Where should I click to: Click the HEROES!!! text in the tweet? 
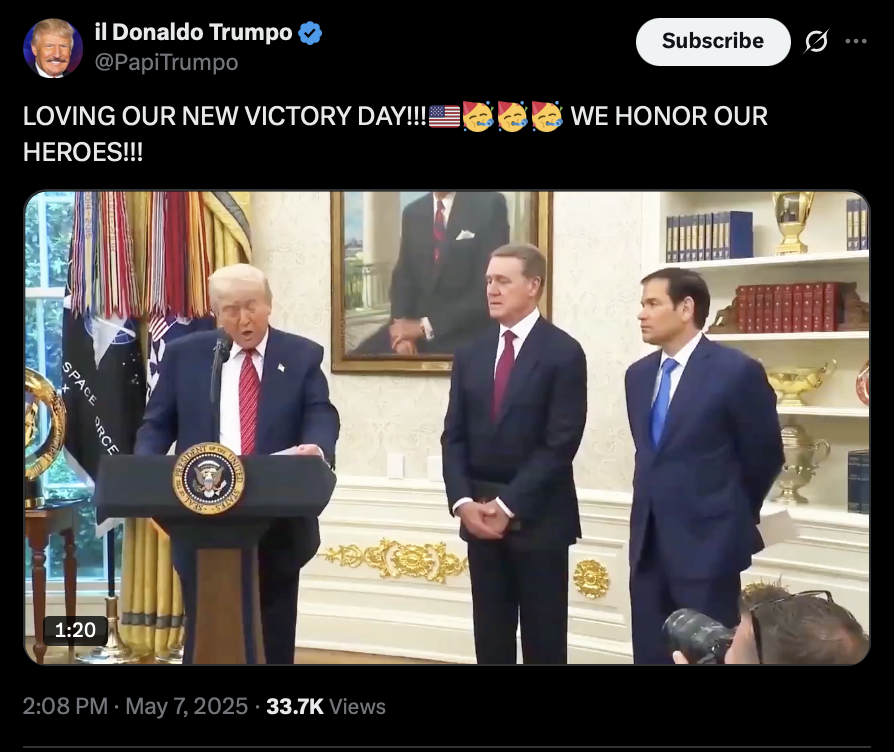click(x=83, y=152)
